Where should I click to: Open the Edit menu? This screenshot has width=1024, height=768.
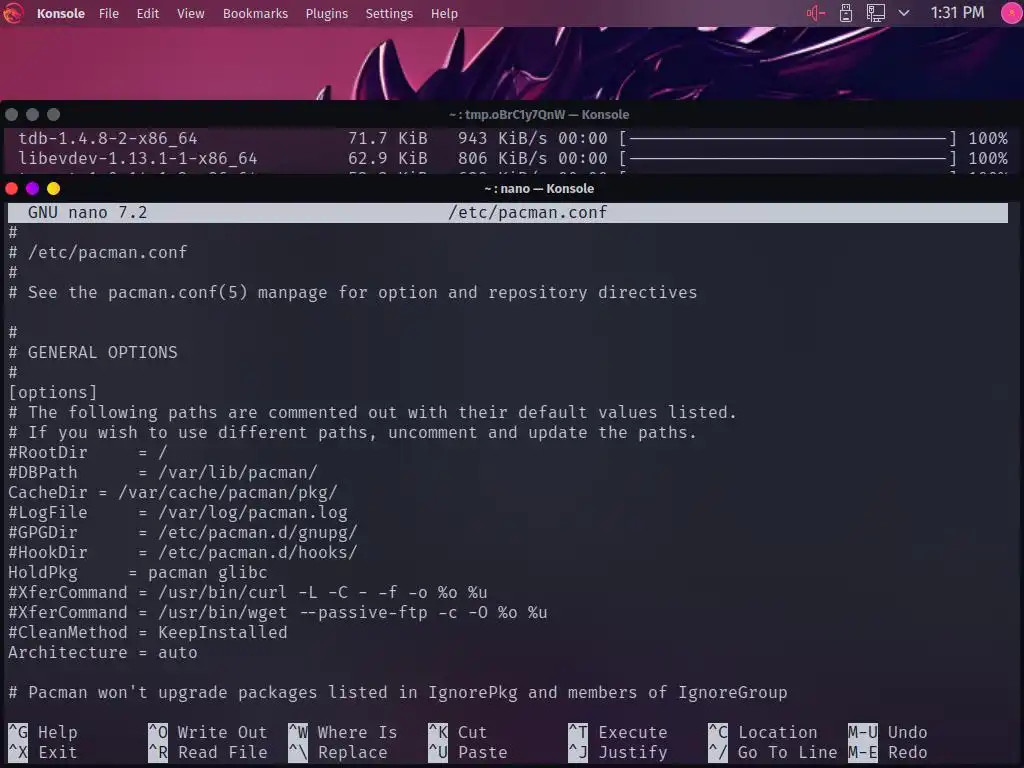[x=148, y=13]
